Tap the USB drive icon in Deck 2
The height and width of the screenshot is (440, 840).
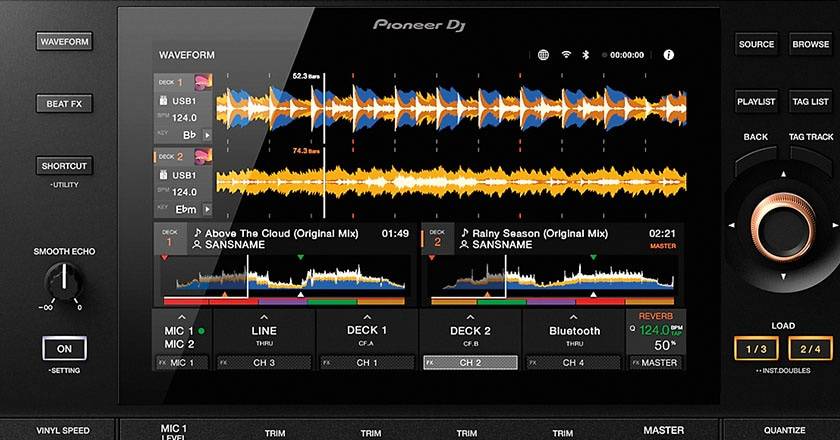pos(163,175)
